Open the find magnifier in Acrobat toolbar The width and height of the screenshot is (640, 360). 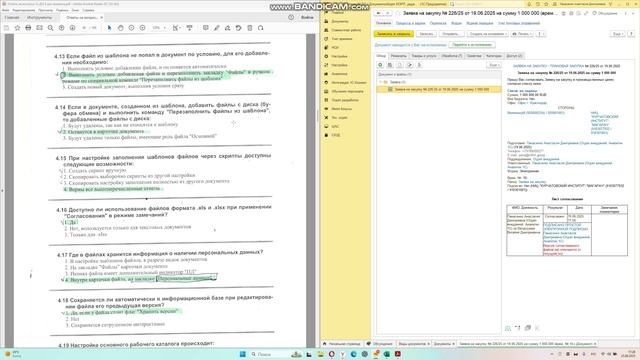pyautogui.click(x=50, y=28)
